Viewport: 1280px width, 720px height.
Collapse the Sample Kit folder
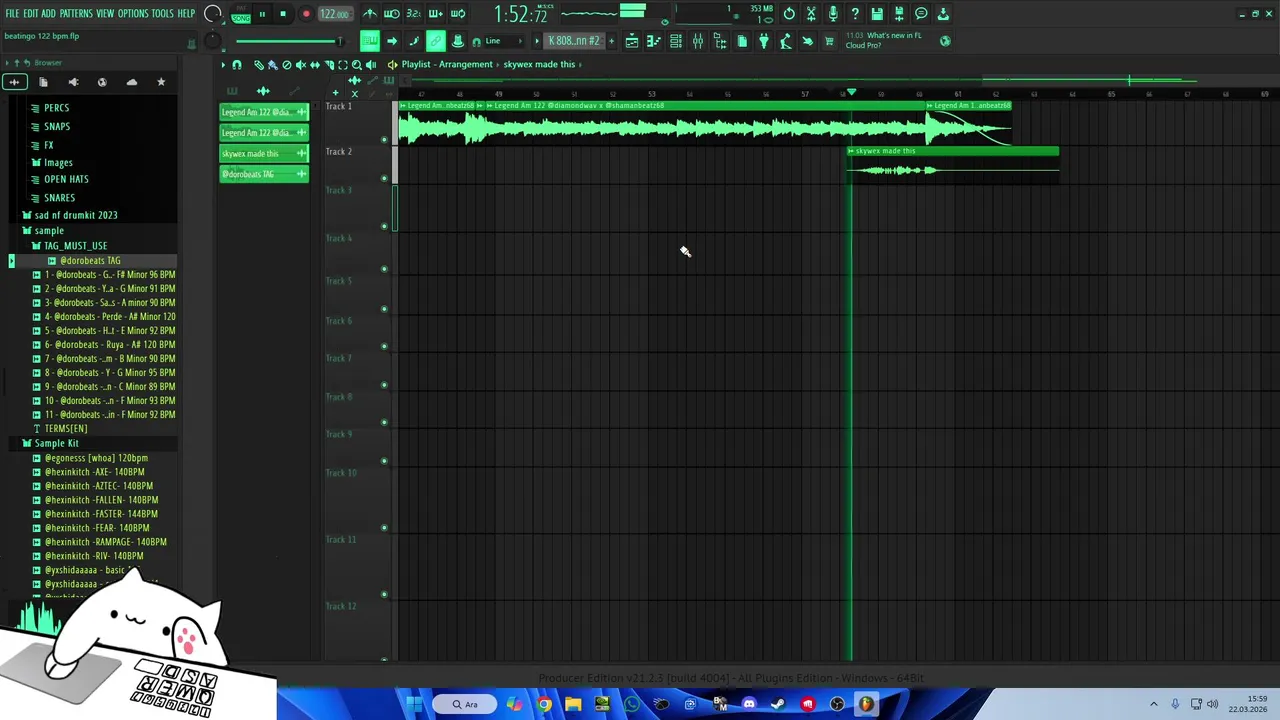(x=56, y=443)
